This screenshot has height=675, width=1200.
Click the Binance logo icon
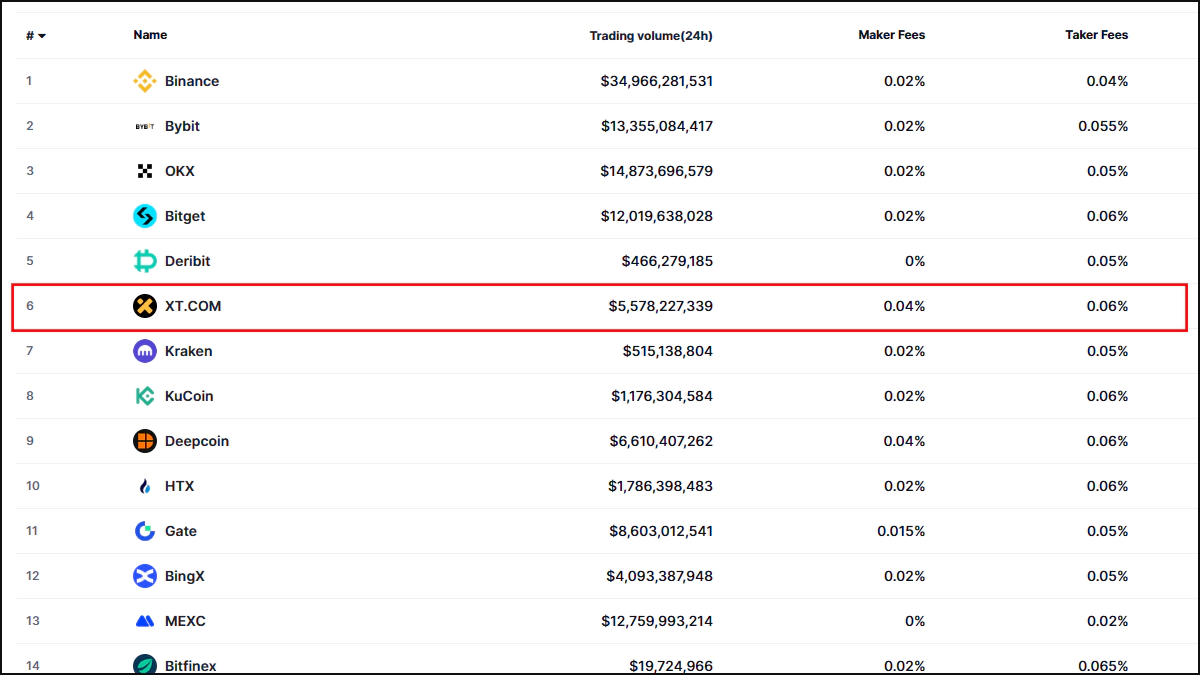tap(145, 81)
